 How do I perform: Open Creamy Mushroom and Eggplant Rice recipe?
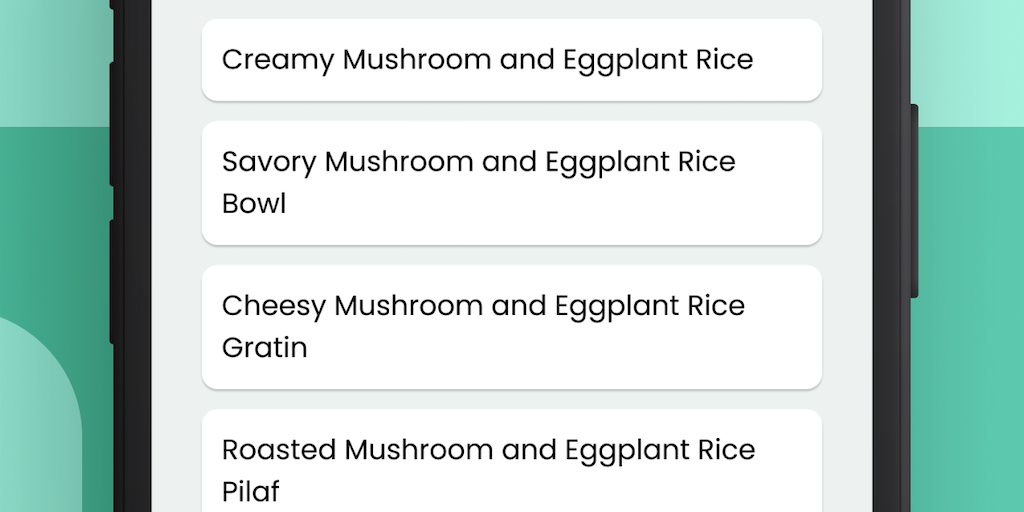tap(511, 60)
